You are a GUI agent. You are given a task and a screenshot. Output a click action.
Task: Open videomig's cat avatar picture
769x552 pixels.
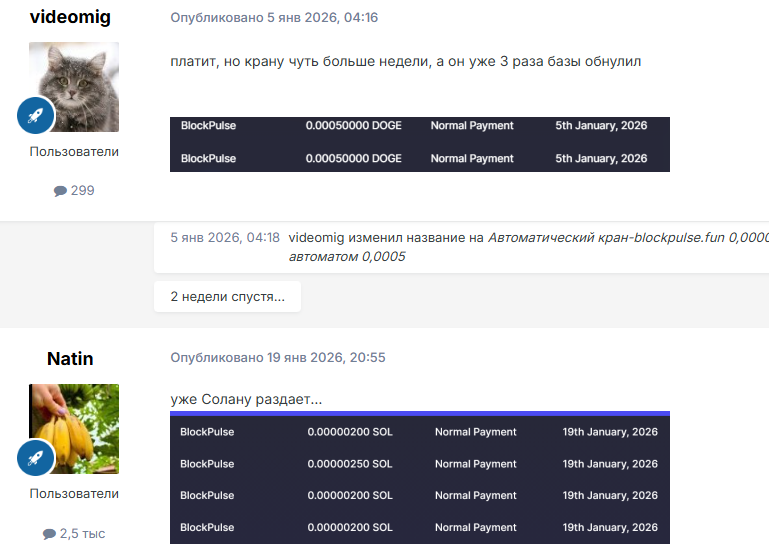(74, 86)
